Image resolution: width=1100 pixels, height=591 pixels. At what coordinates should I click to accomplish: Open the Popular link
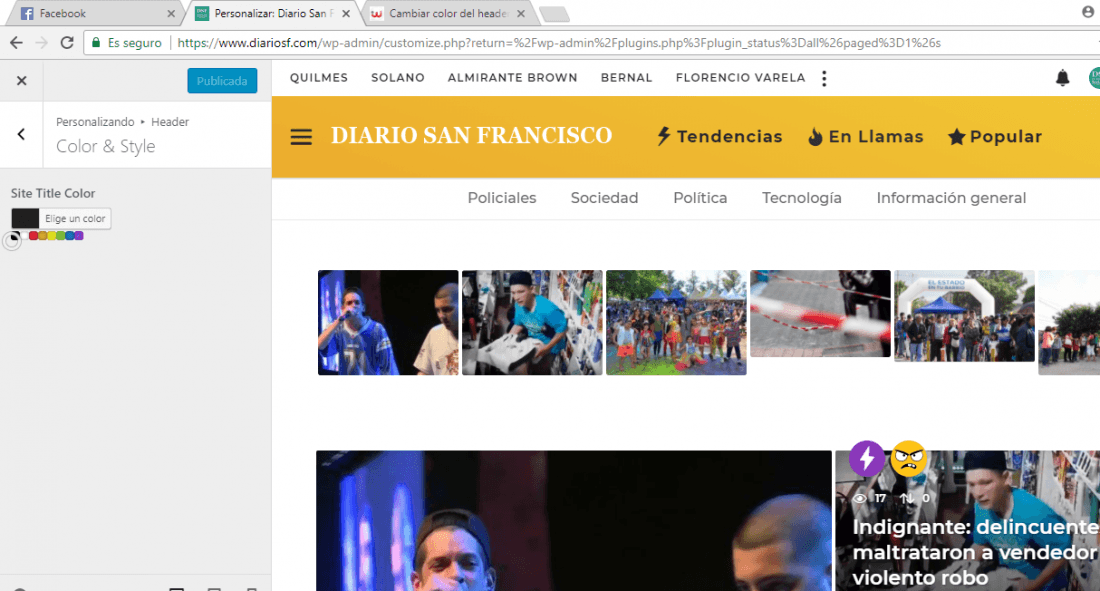[x=995, y=136]
